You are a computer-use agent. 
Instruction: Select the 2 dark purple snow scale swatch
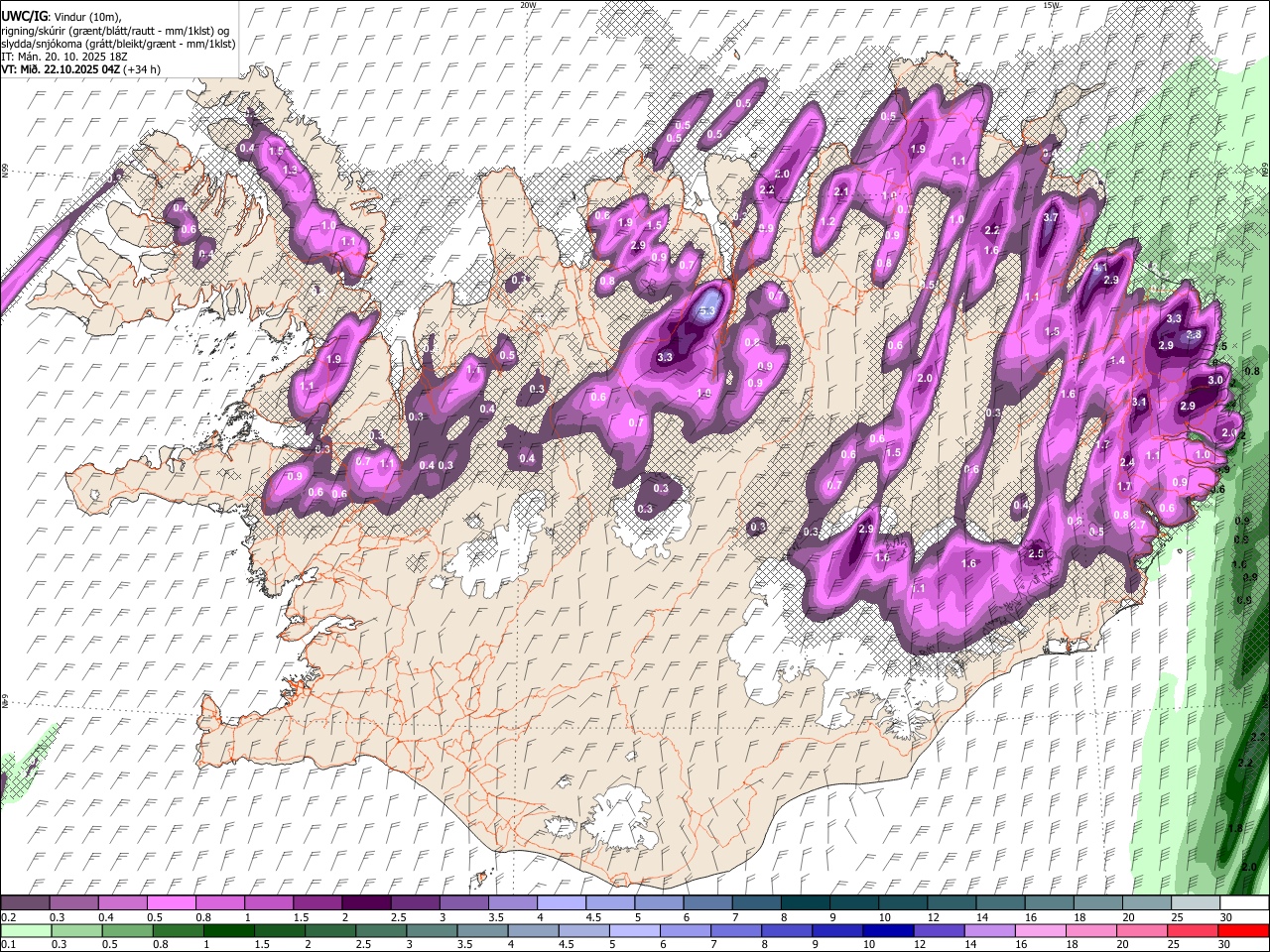(x=366, y=903)
